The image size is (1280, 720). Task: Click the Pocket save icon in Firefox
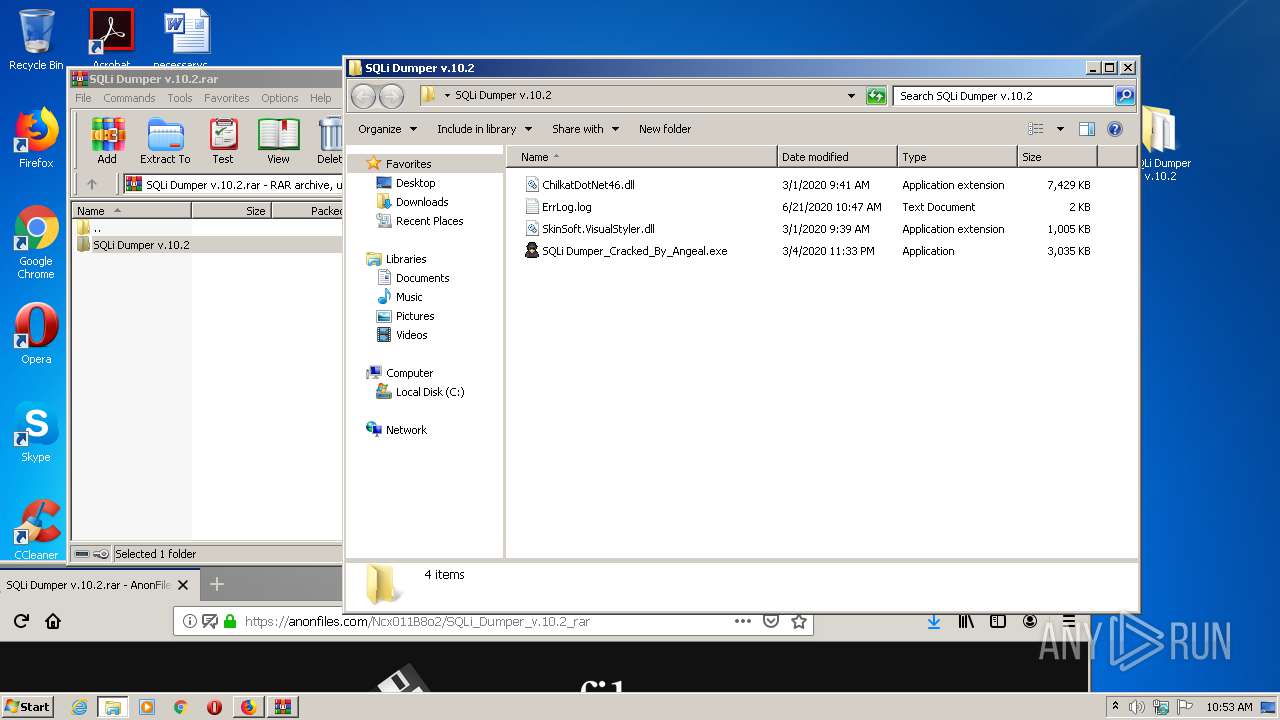point(771,621)
